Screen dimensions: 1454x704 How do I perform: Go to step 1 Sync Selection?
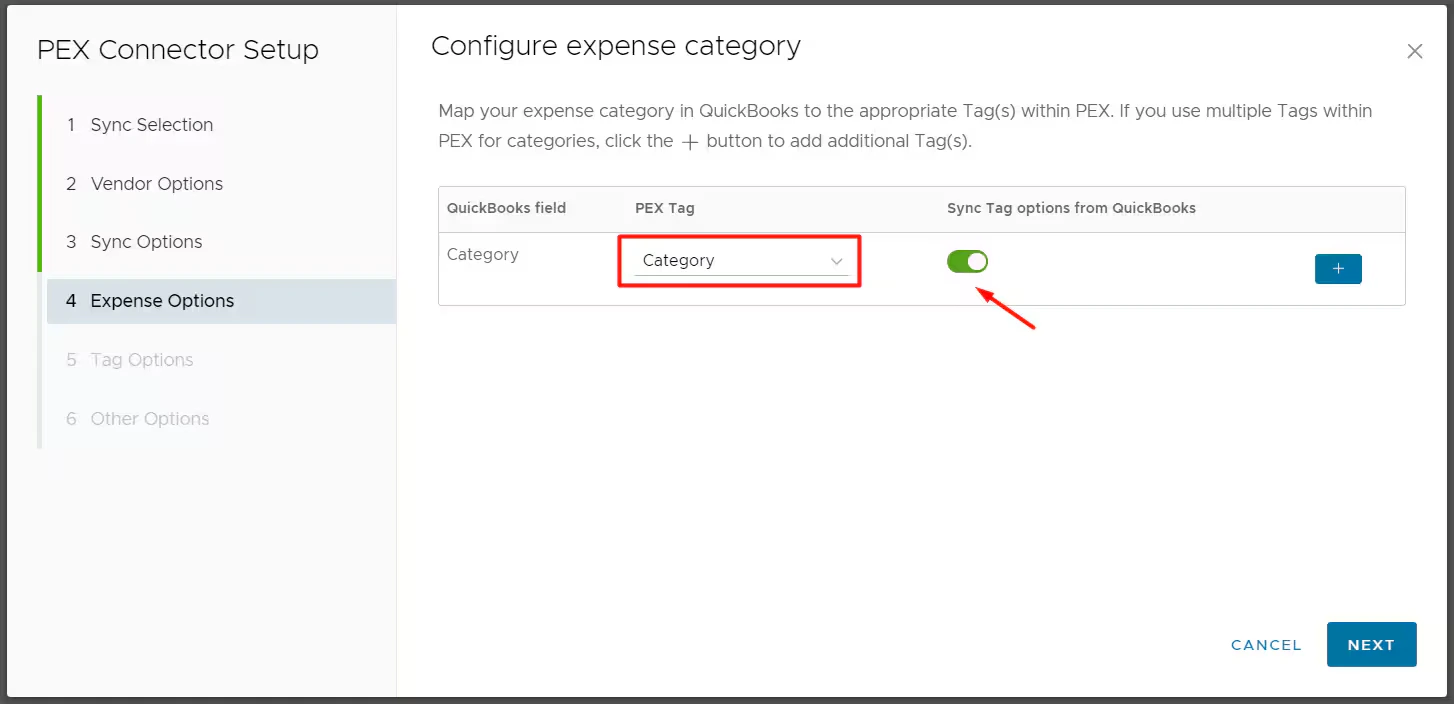(x=152, y=125)
